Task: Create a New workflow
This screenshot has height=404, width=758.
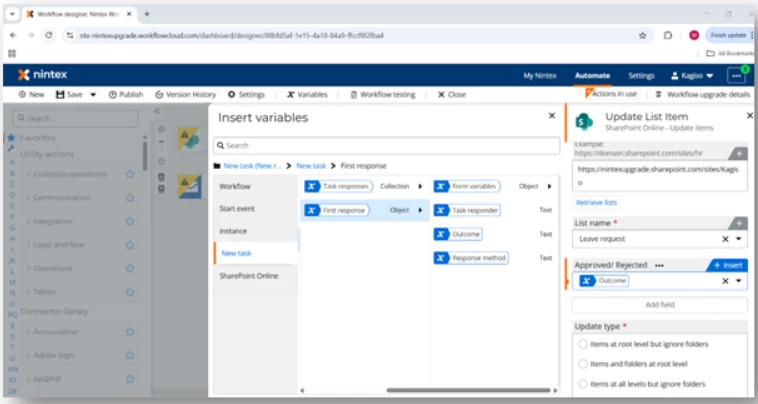Action: click(31, 94)
